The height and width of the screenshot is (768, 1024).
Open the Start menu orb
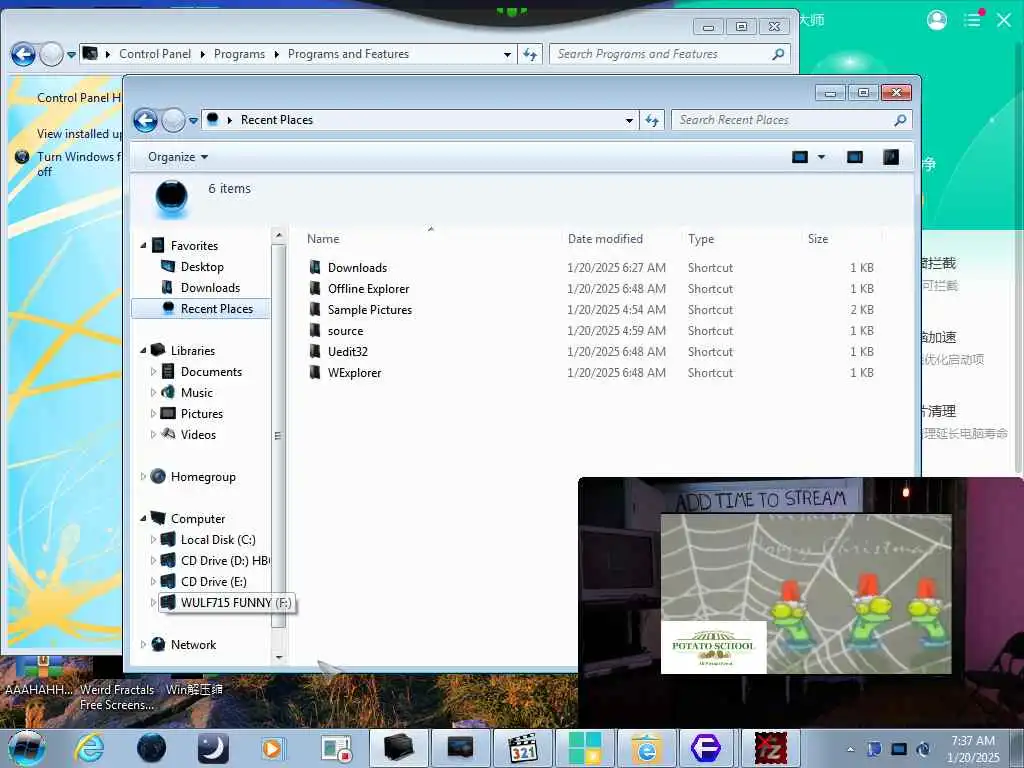click(x=27, y=748)
